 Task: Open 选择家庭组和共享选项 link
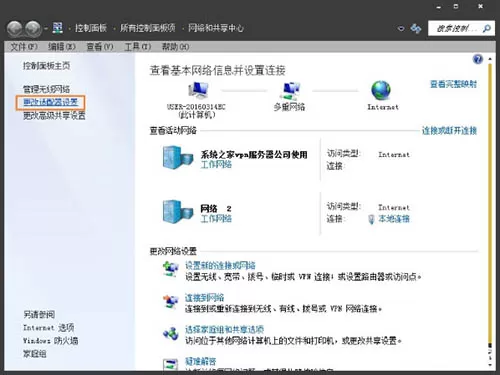224,329
